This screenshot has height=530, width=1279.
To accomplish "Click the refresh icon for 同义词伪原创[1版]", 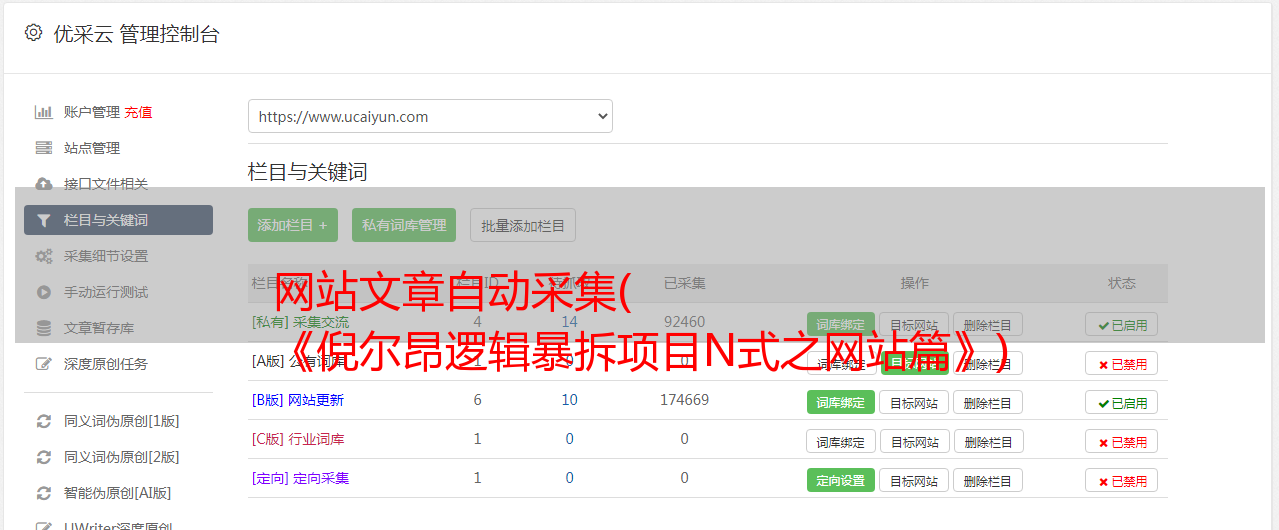I will tap(43, 421).
